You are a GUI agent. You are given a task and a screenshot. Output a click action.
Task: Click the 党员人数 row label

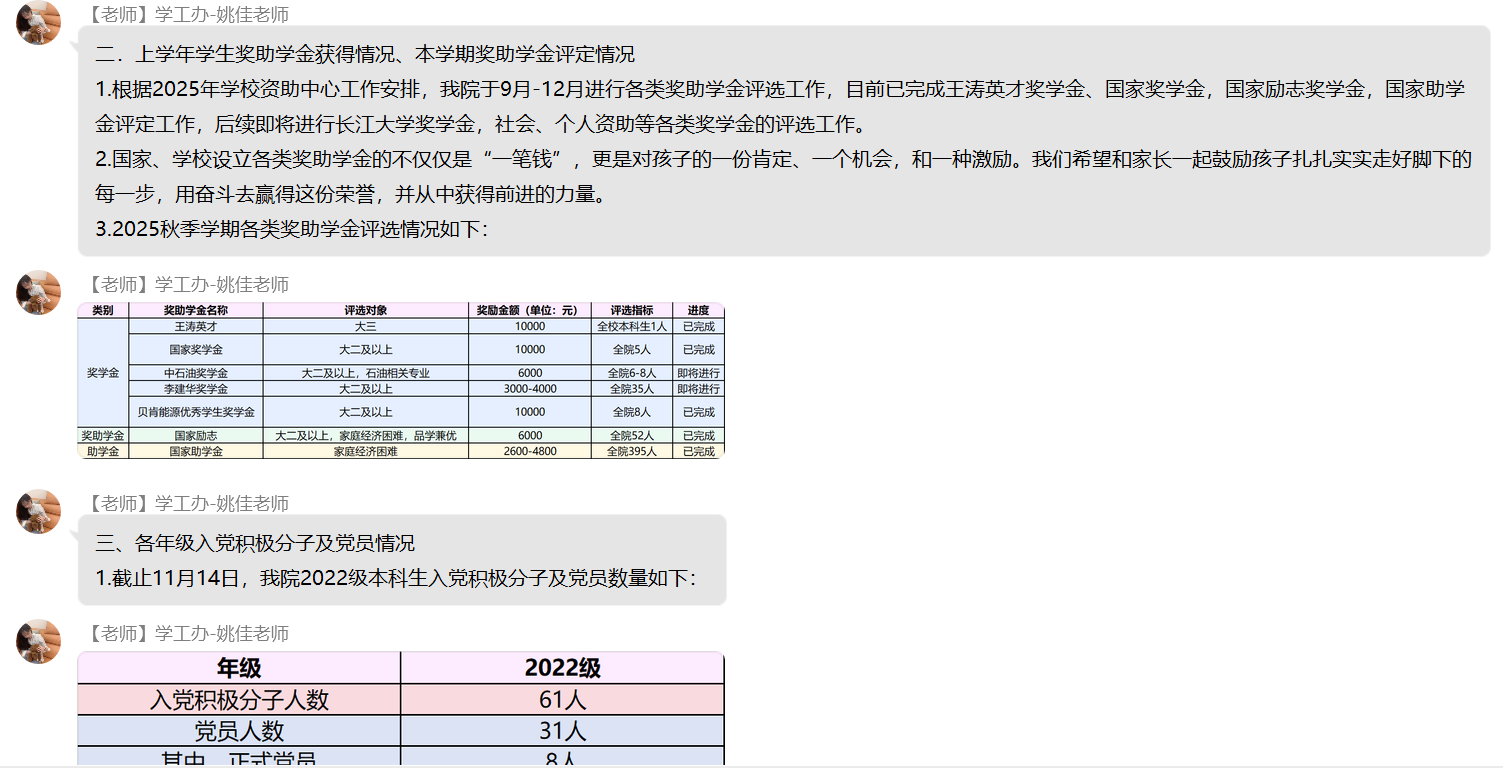point(239,731)
